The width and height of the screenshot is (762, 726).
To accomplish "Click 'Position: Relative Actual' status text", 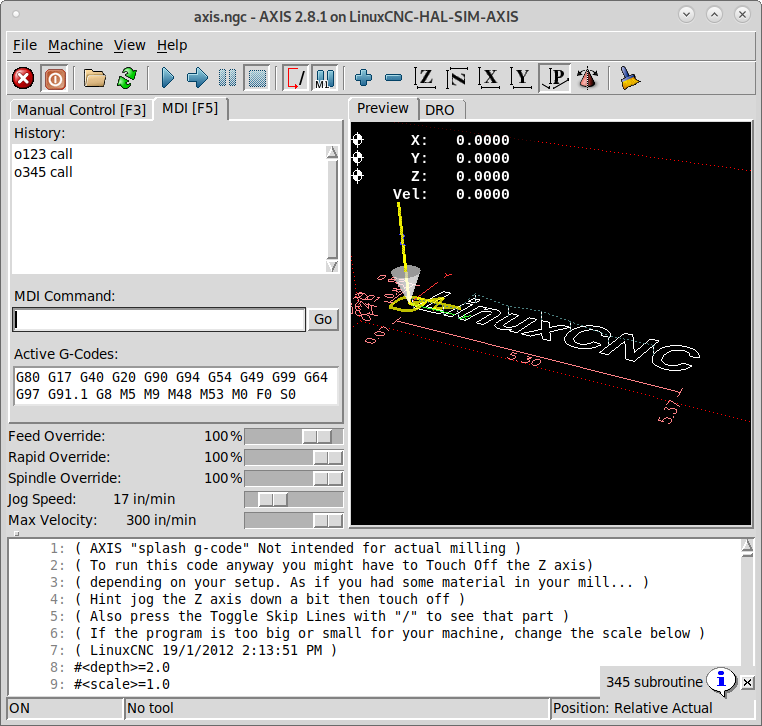I will click(x=632, y=709).
